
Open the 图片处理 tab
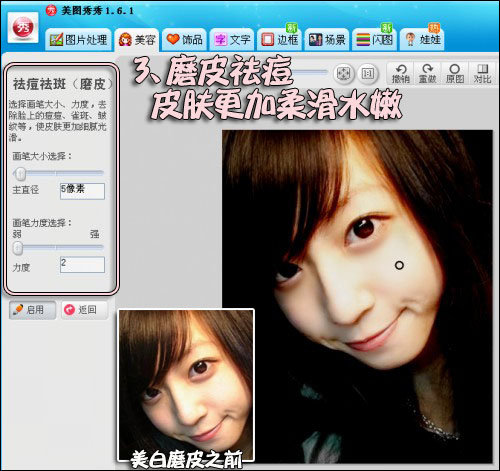pyautogui.click(x=78, y=40)
